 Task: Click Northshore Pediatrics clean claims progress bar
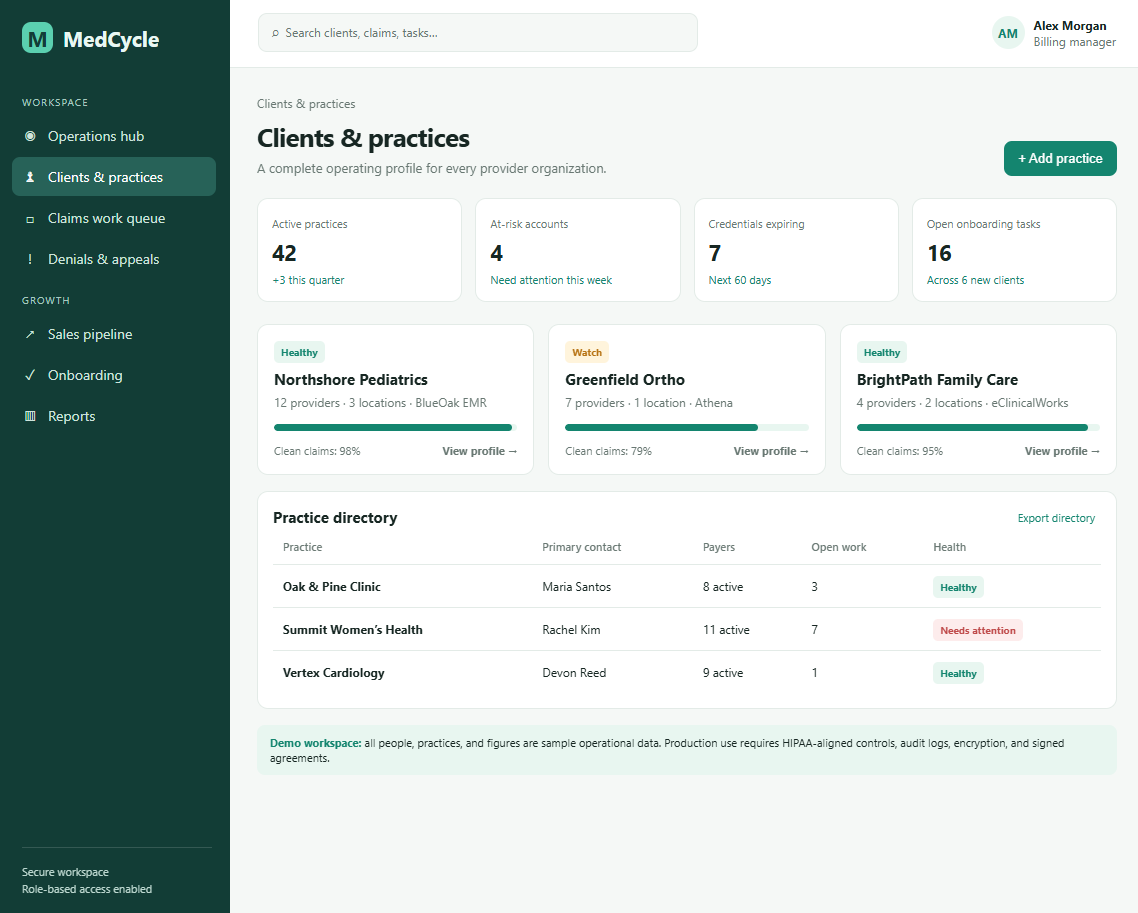pos(396,427)
